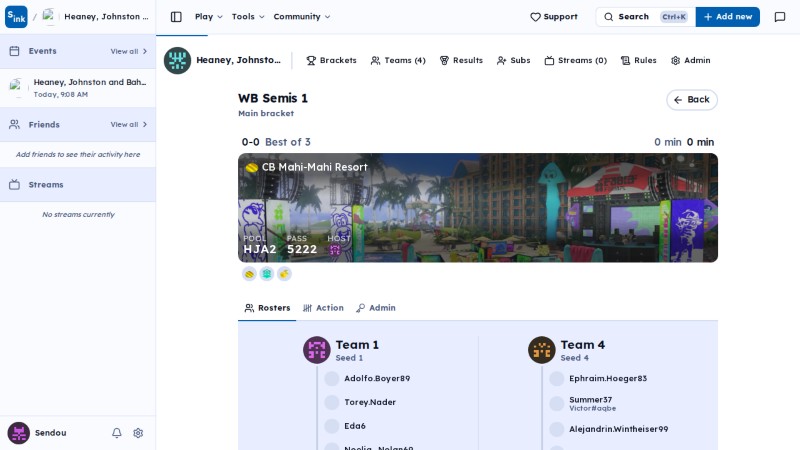Switch to the Action tab

tap(323, 308)
